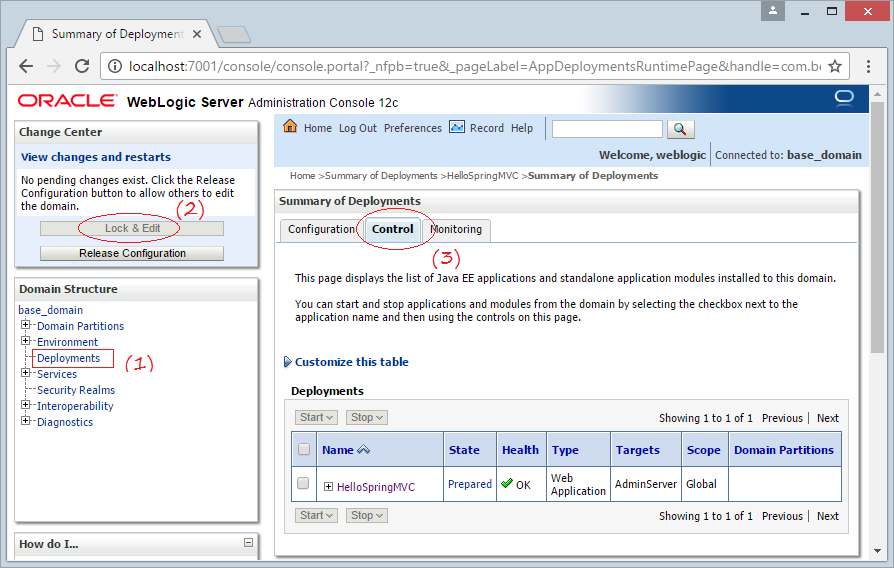Open the top Start dropdown button
This screenshot has width=894, height=568.
[316, 417]
